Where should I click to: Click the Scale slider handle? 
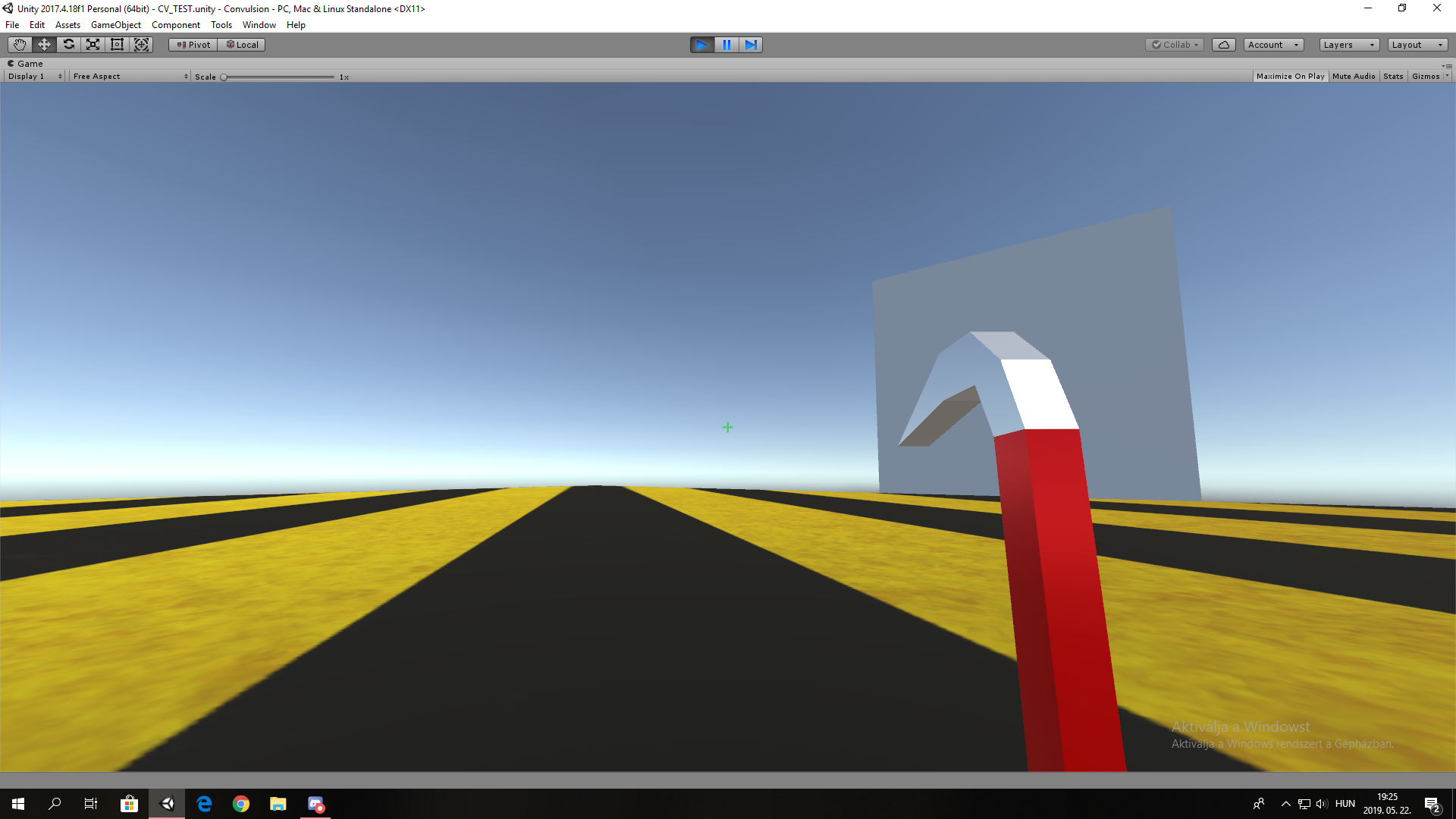[x=224, y=77]
